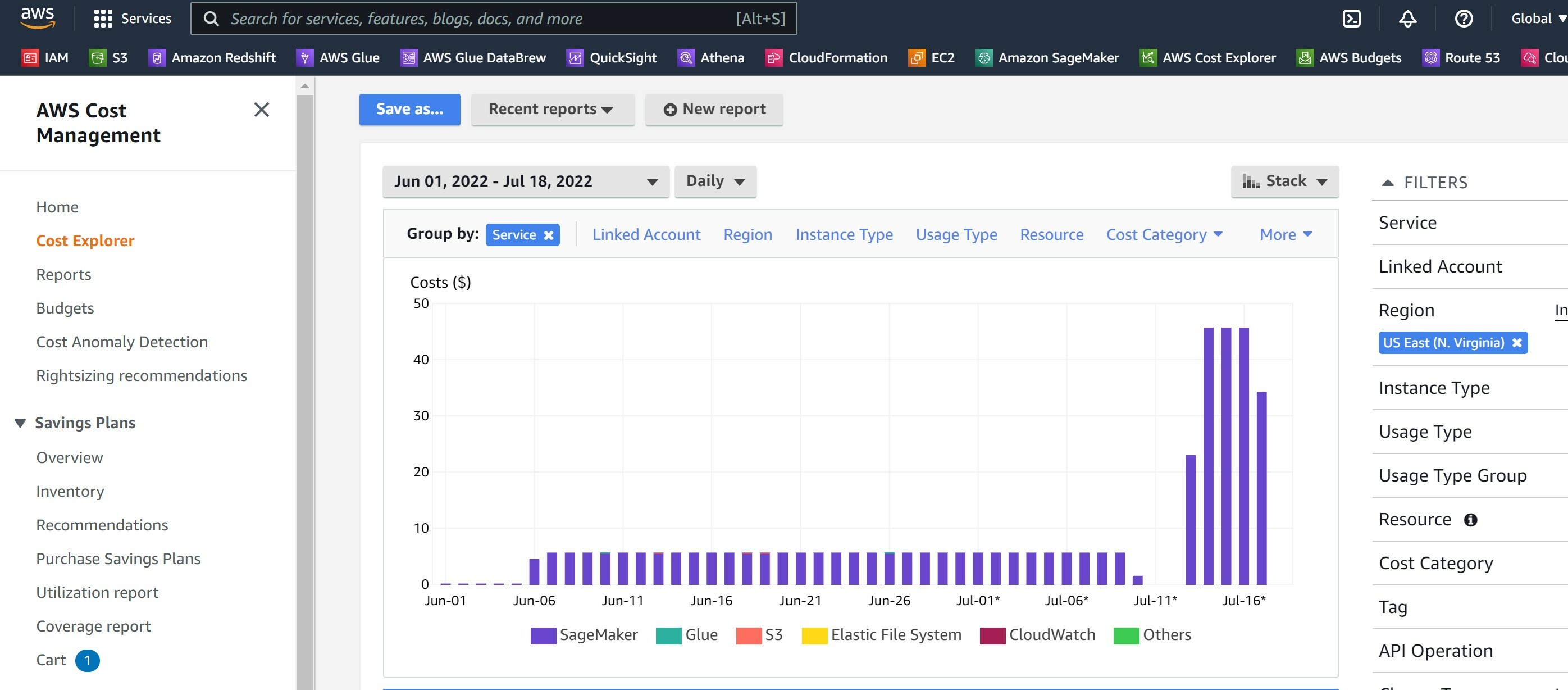The width and height of the screenshot is (1568, 690).
Task: Click the New report button
Action: (713, 110)
